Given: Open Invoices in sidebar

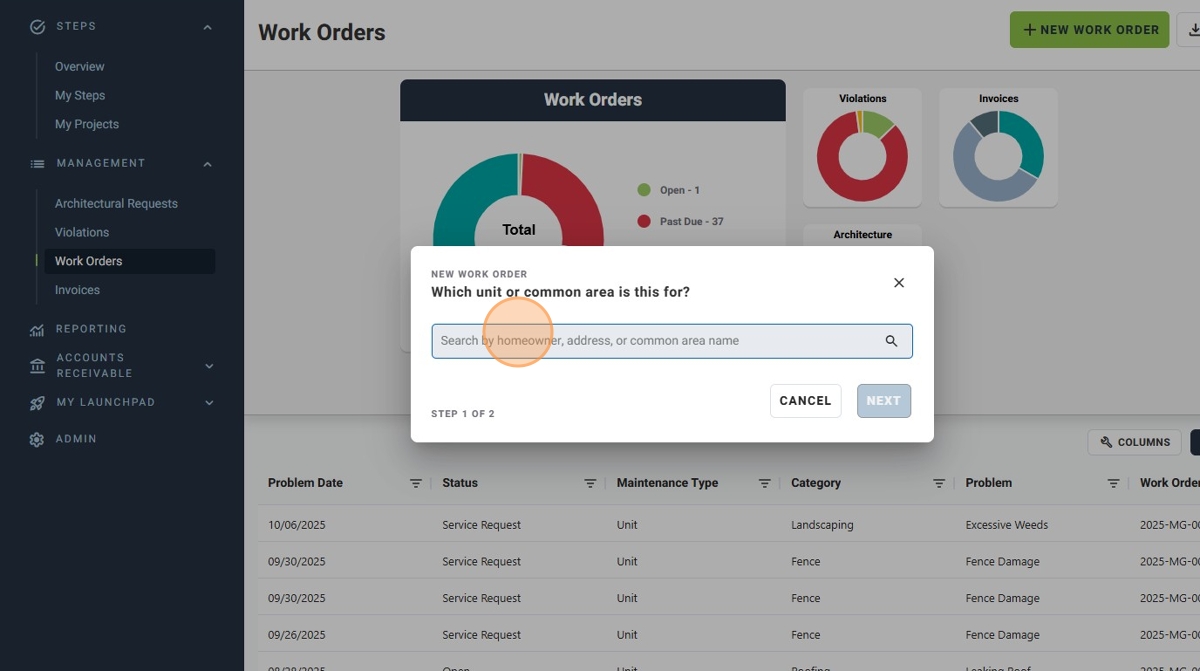Looking at the screenshot, I should pyautogui.click(x=77, y=290).
